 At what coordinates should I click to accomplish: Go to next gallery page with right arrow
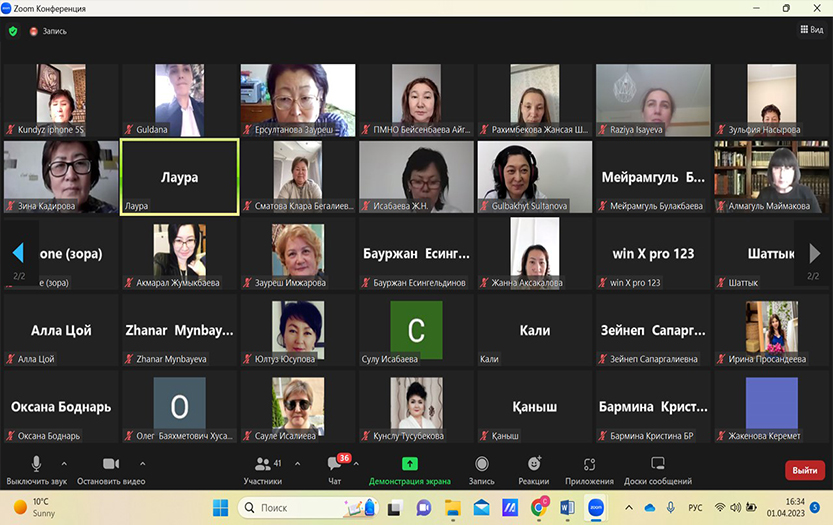(814, 254)
